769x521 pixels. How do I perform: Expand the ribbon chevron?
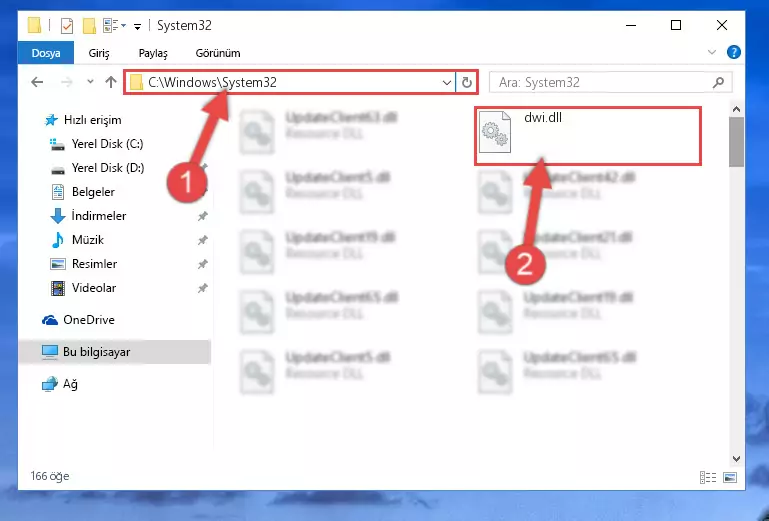pos(712,52)
